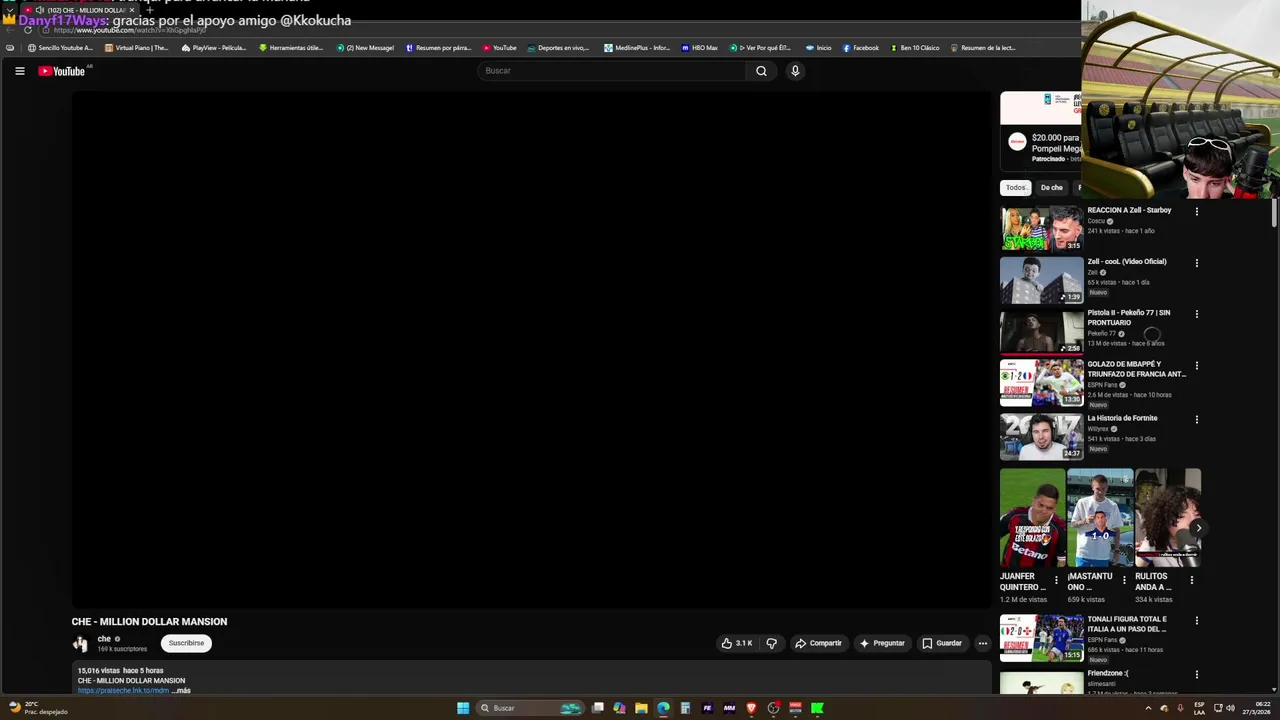
Task: Open the ¡MASTANTUONO short
Action: (x=1100, y=518)
